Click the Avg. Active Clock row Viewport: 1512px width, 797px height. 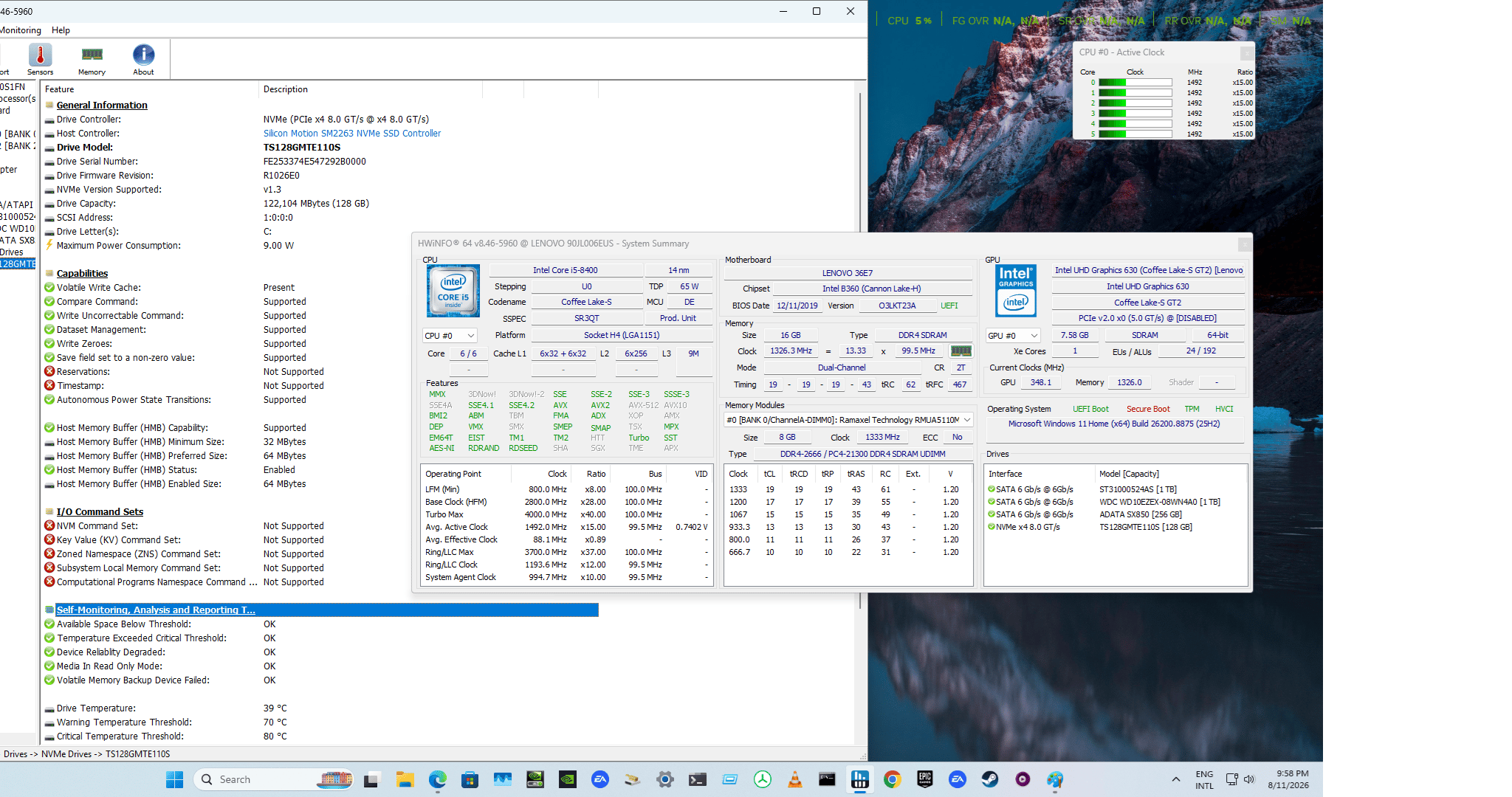[567, 528]
